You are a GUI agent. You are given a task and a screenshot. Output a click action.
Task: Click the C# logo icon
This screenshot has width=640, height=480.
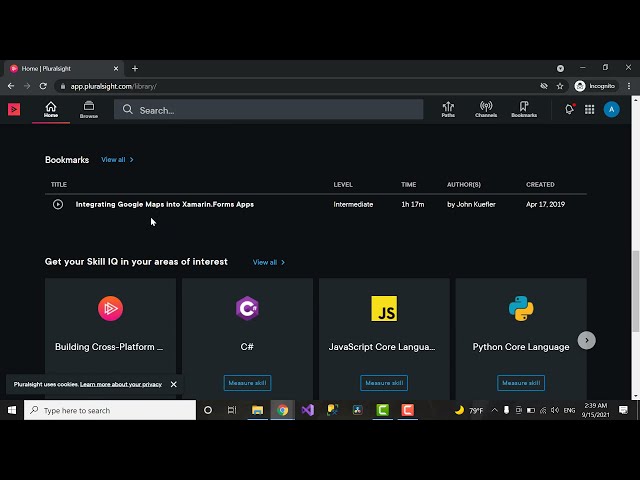coord(247,308)
